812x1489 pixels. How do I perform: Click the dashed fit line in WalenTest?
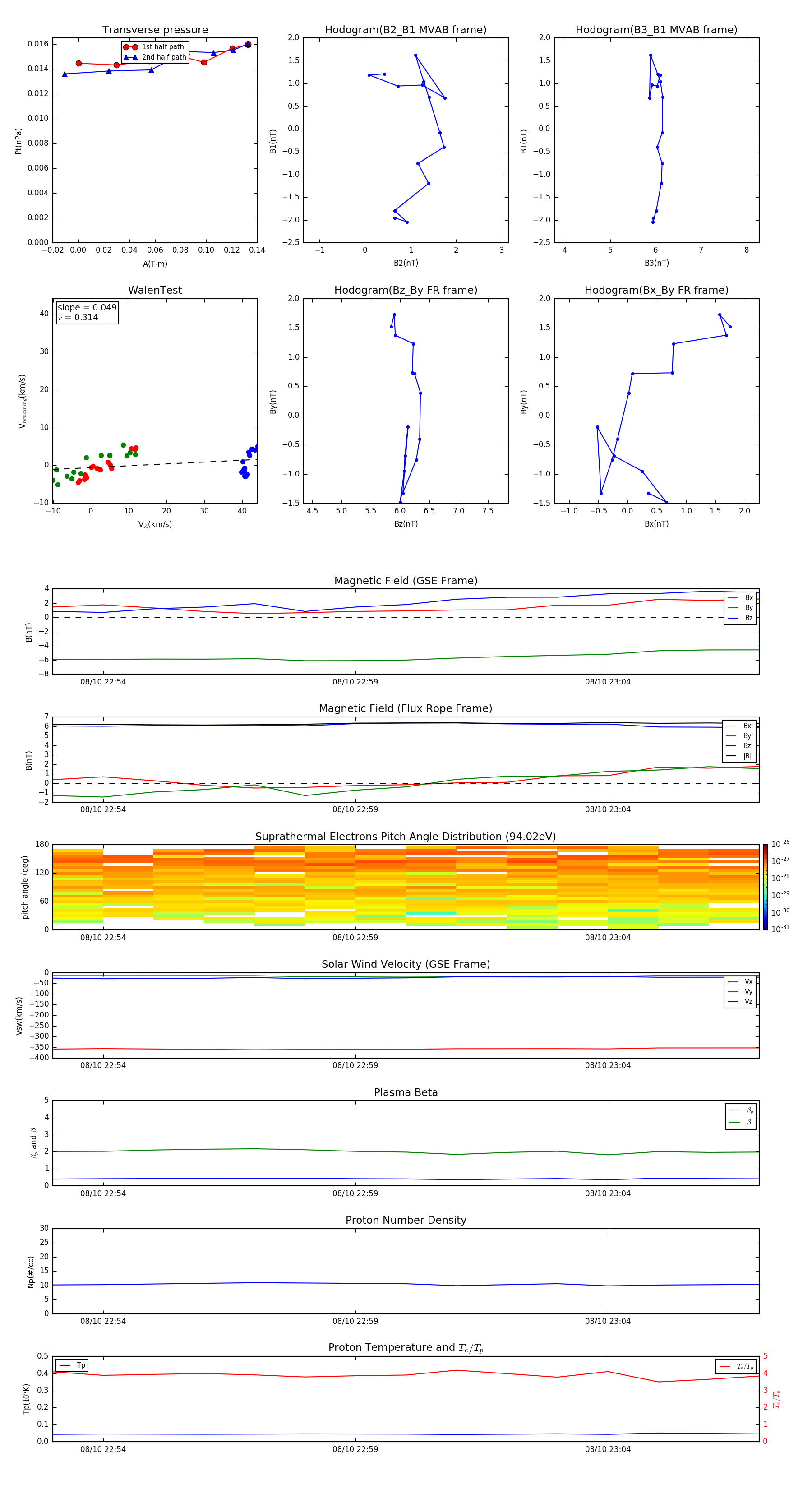(155, 465)
